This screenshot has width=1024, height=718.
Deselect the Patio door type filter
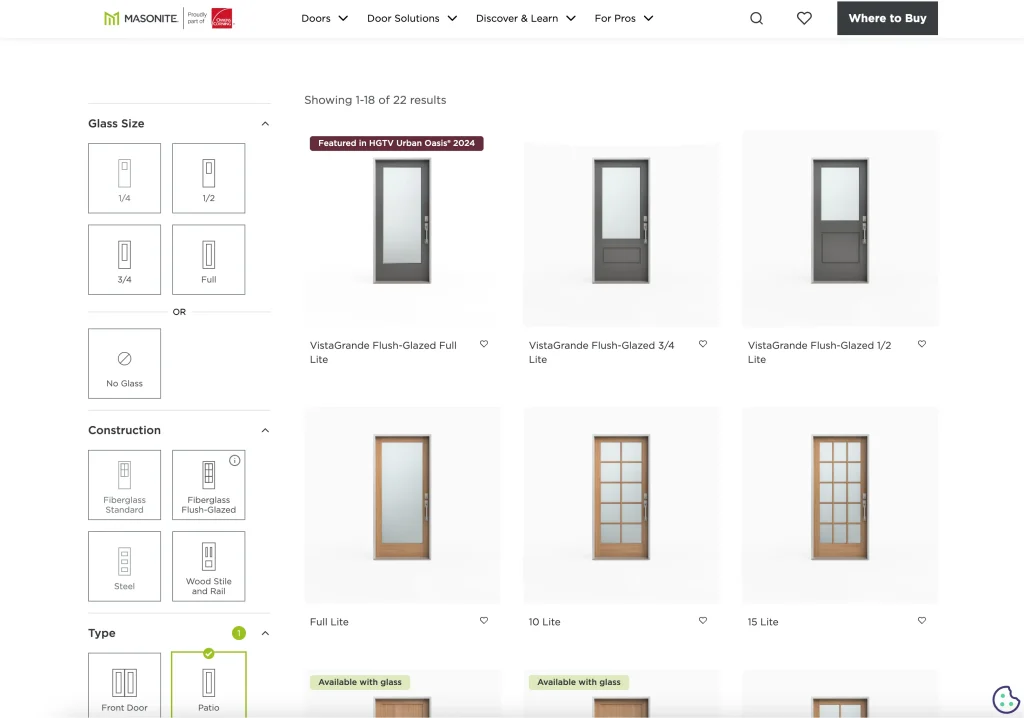pos(208,684)
